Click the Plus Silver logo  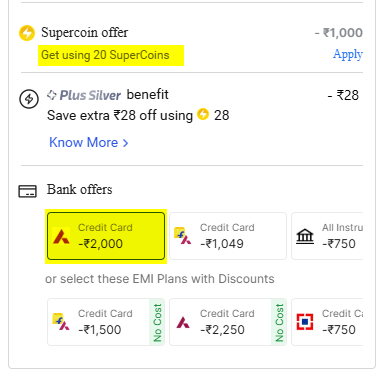pos(84,95)
